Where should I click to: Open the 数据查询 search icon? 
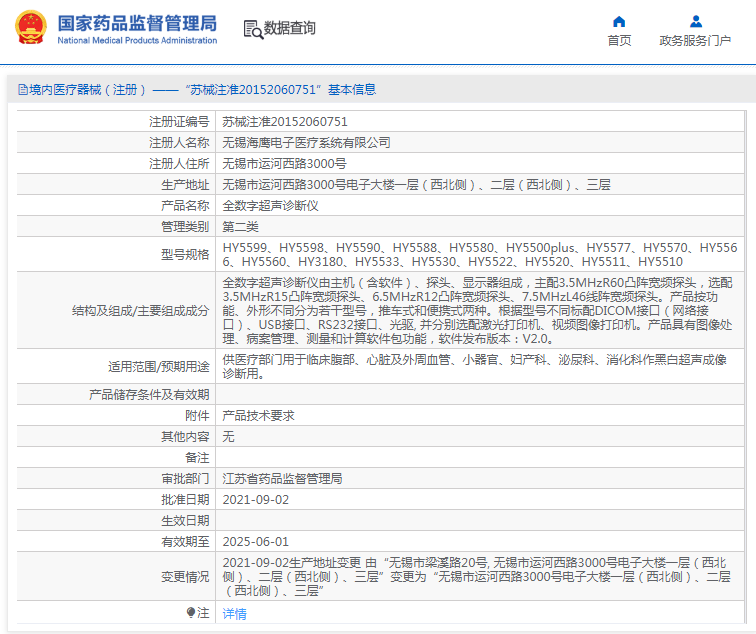click(x=253, y=29)
